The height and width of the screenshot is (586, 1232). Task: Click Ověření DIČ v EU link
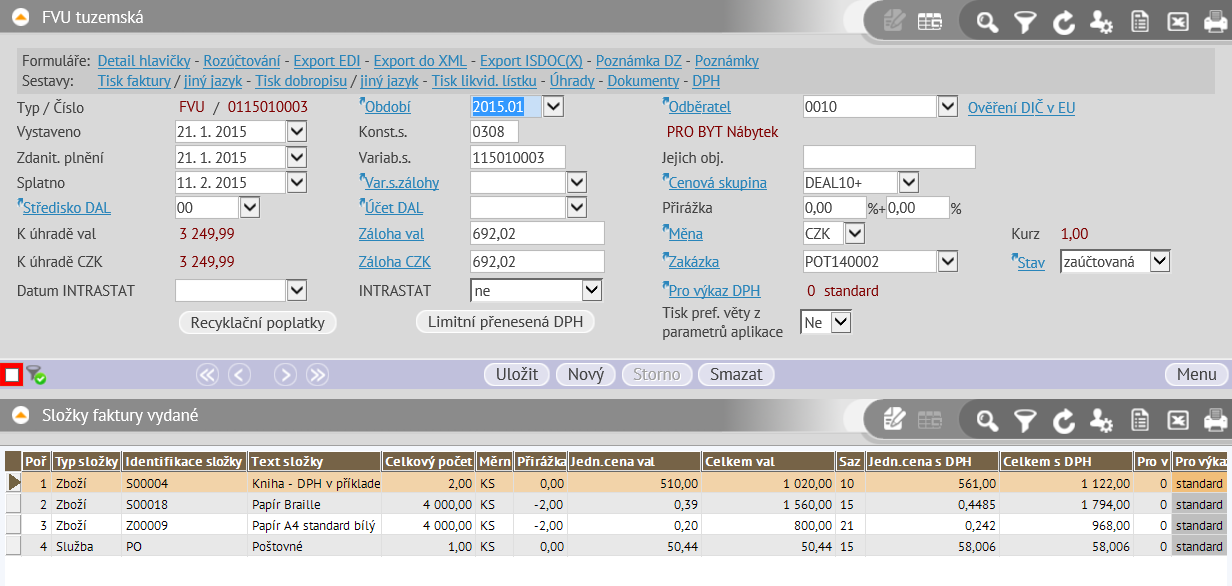pyautogui.click(x=1021, y=108)
